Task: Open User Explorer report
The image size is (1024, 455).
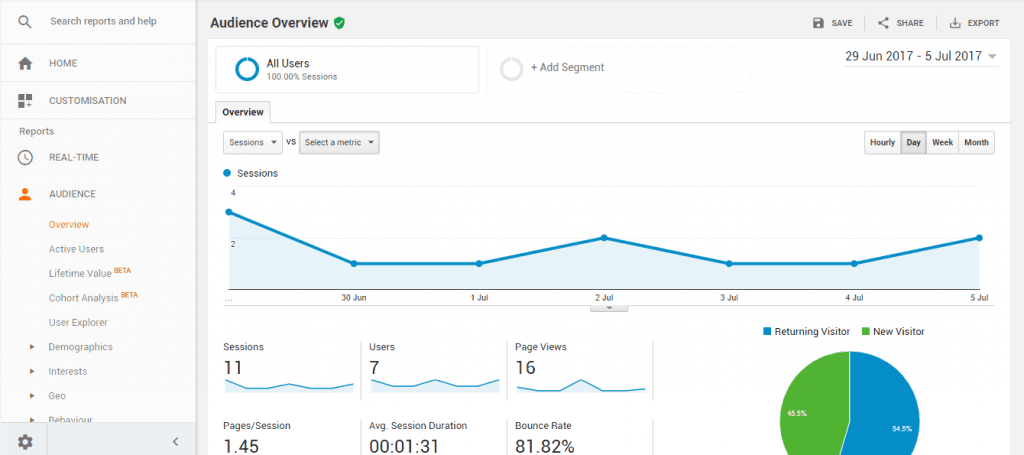Action: [78, 322]
